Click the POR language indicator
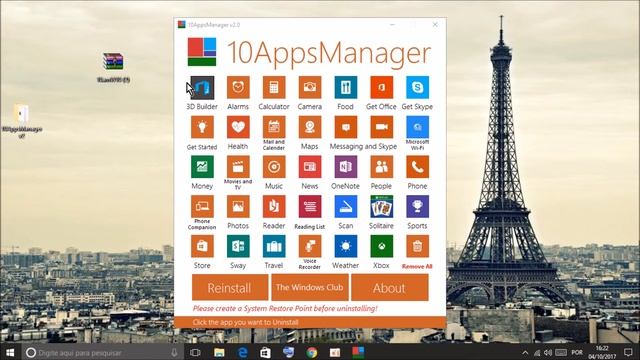Screen dimensions: 640x360 [x=577, y=352]
